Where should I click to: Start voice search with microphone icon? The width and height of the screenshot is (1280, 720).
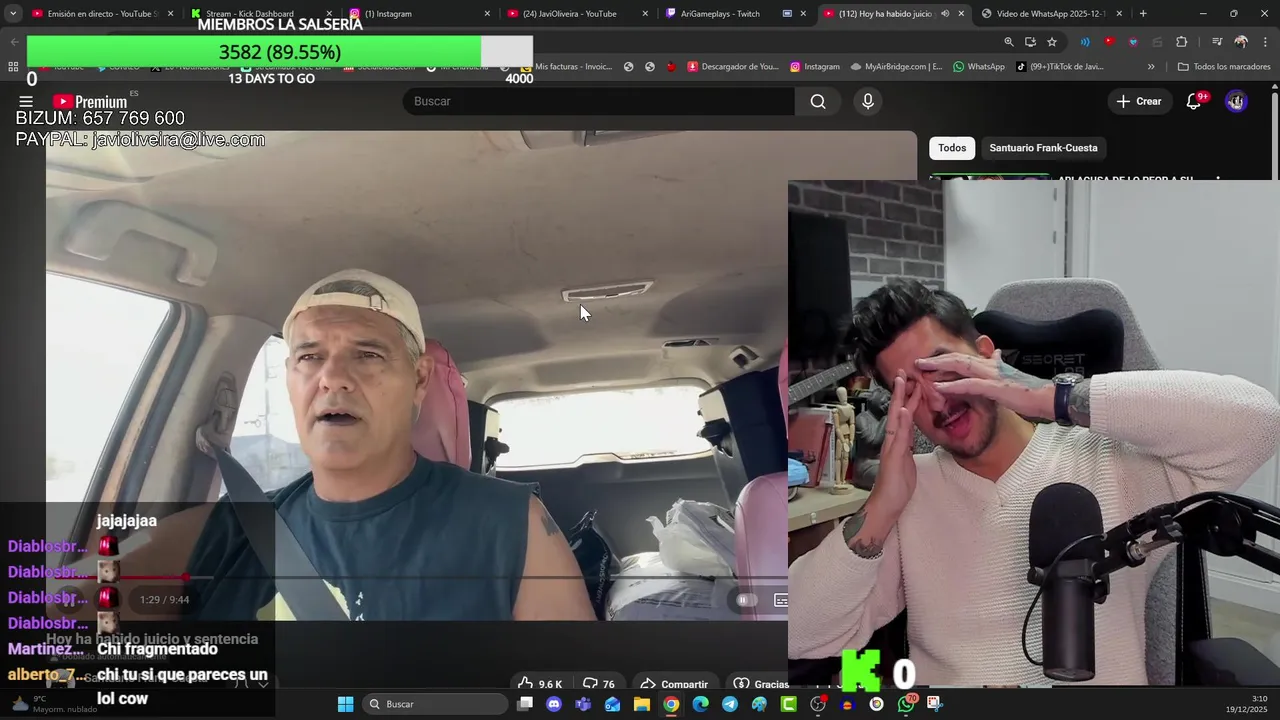(x=868, y=101)
